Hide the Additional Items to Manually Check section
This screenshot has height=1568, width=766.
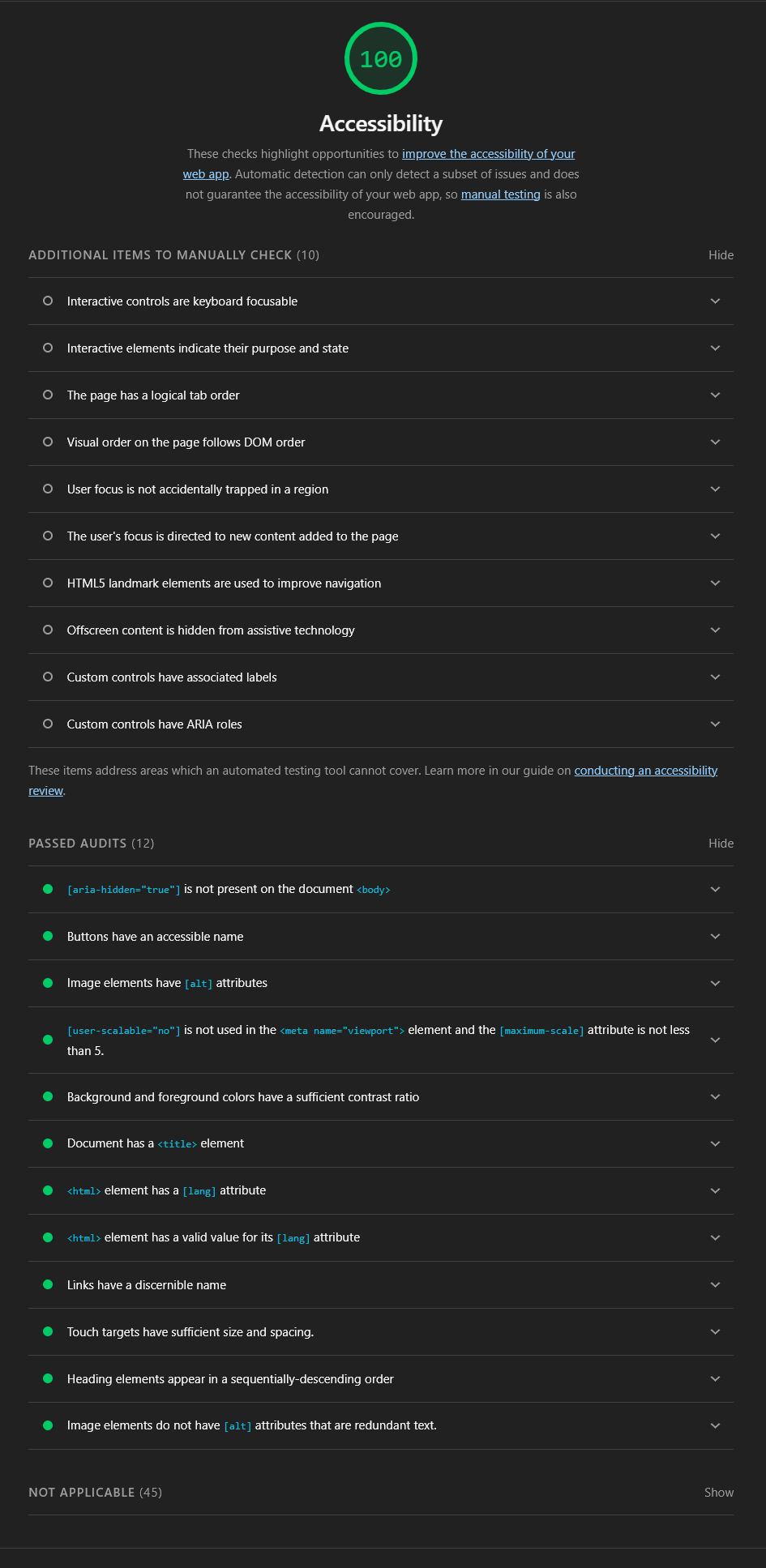(721, 255)
